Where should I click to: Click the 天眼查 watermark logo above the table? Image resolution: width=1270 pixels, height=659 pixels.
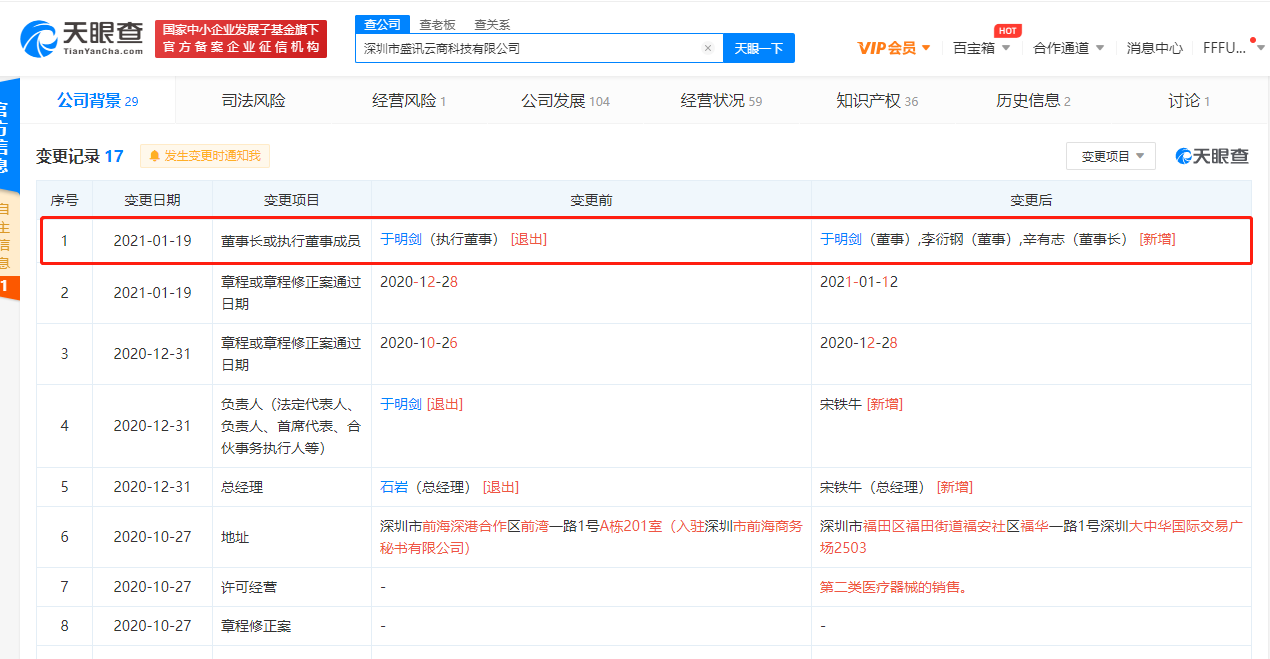pos(1213,155)
